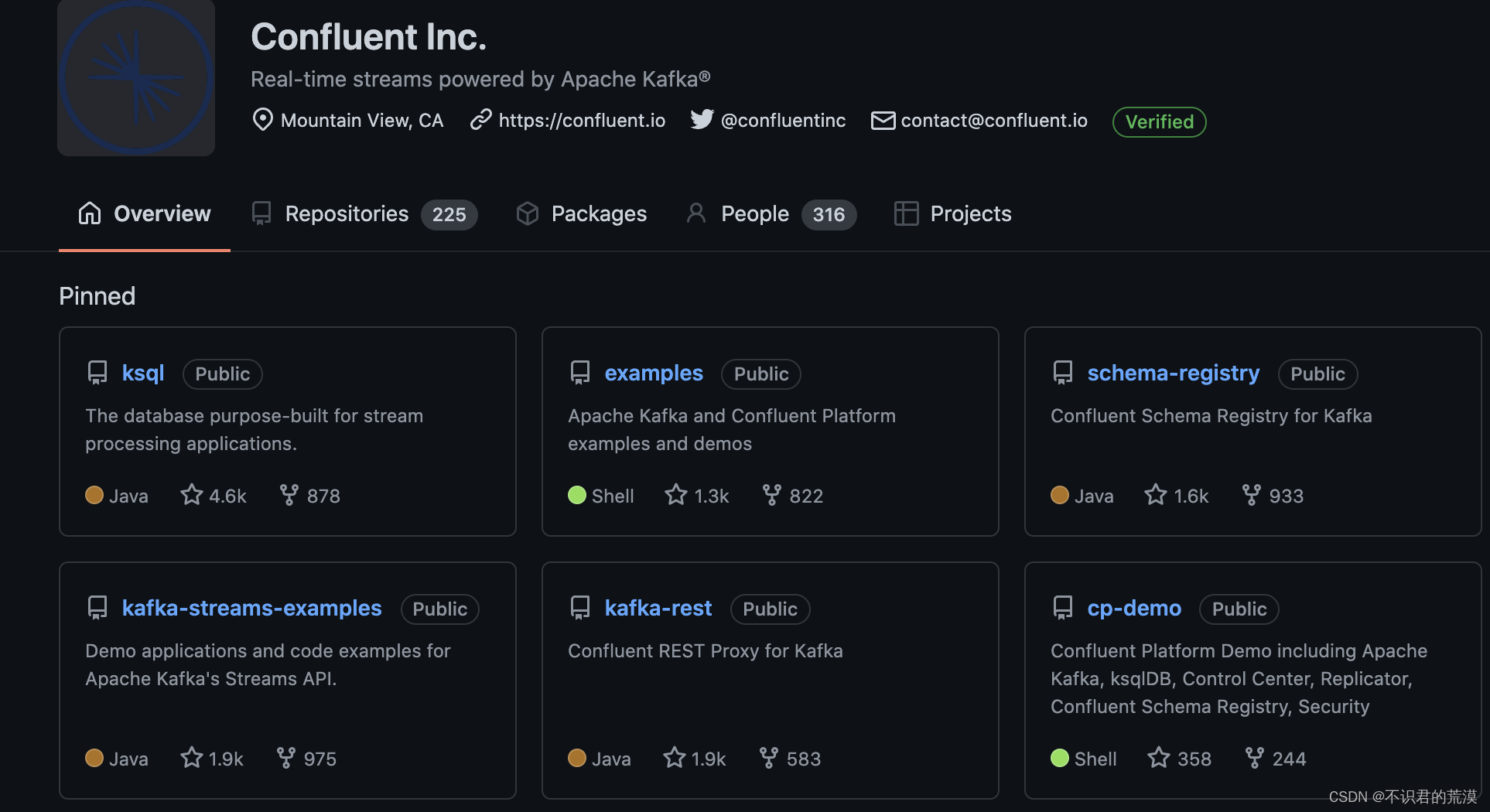This screenshot has width=1490, height=812.
Task: Open the kafka-streams-examples repository
Action: coord(251,609)
